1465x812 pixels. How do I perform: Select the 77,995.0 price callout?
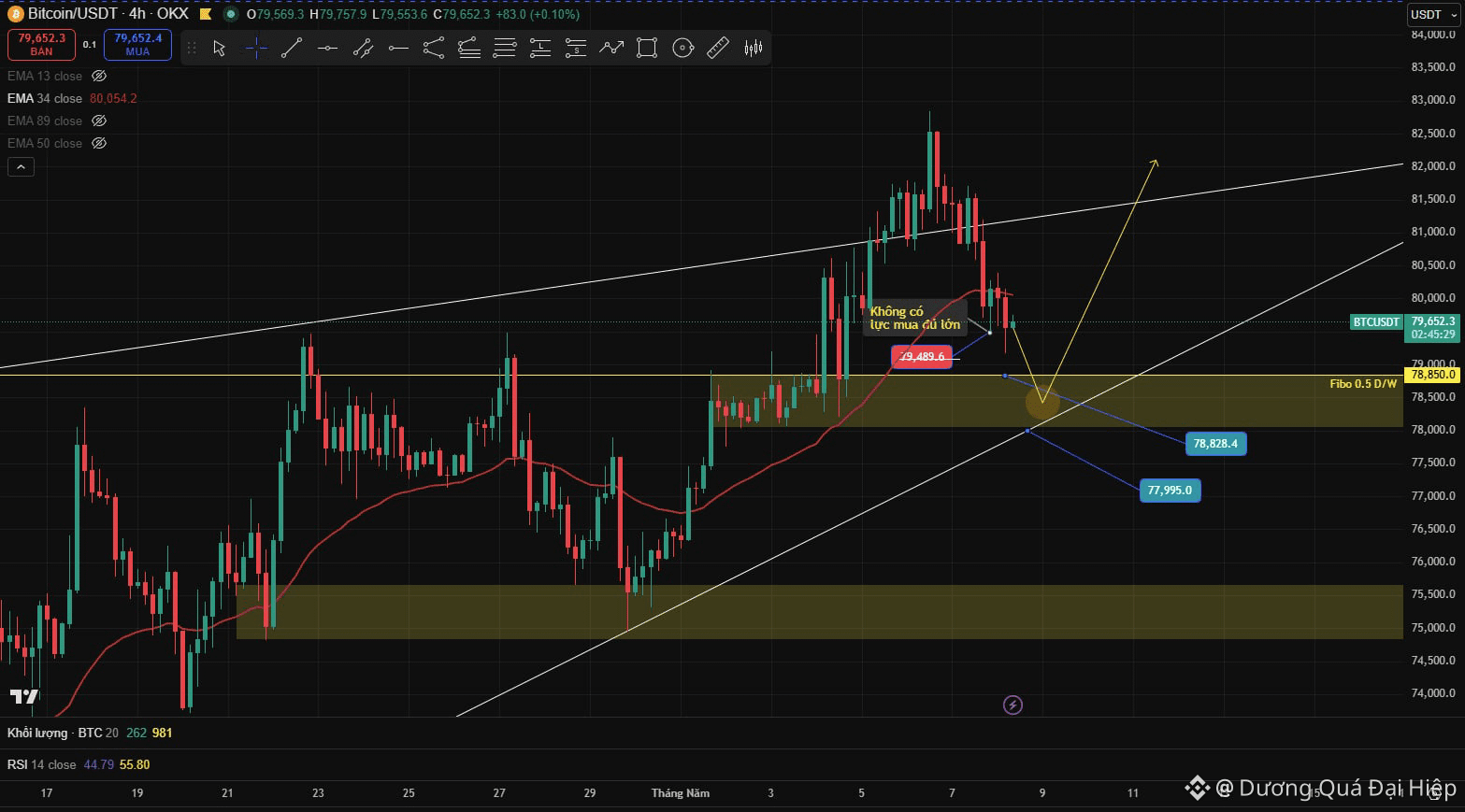1170,490
